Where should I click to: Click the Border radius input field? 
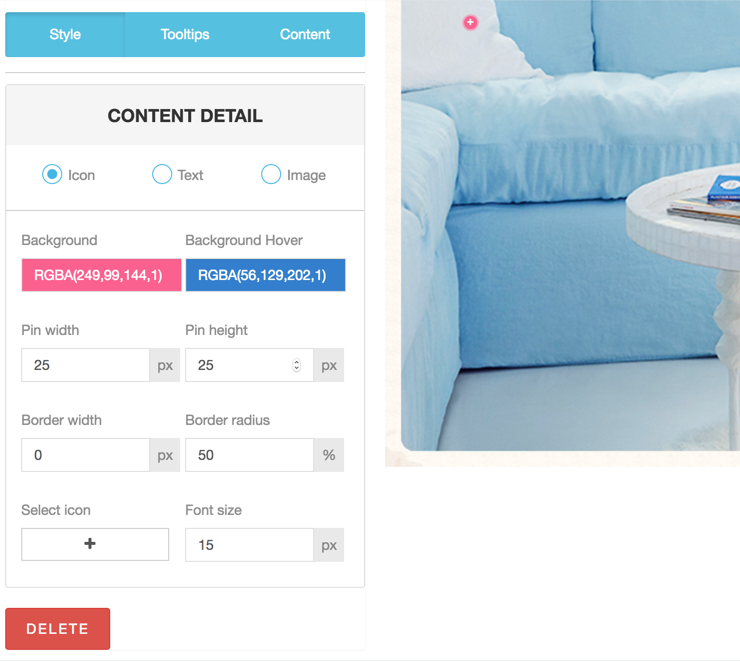(249, 455)
